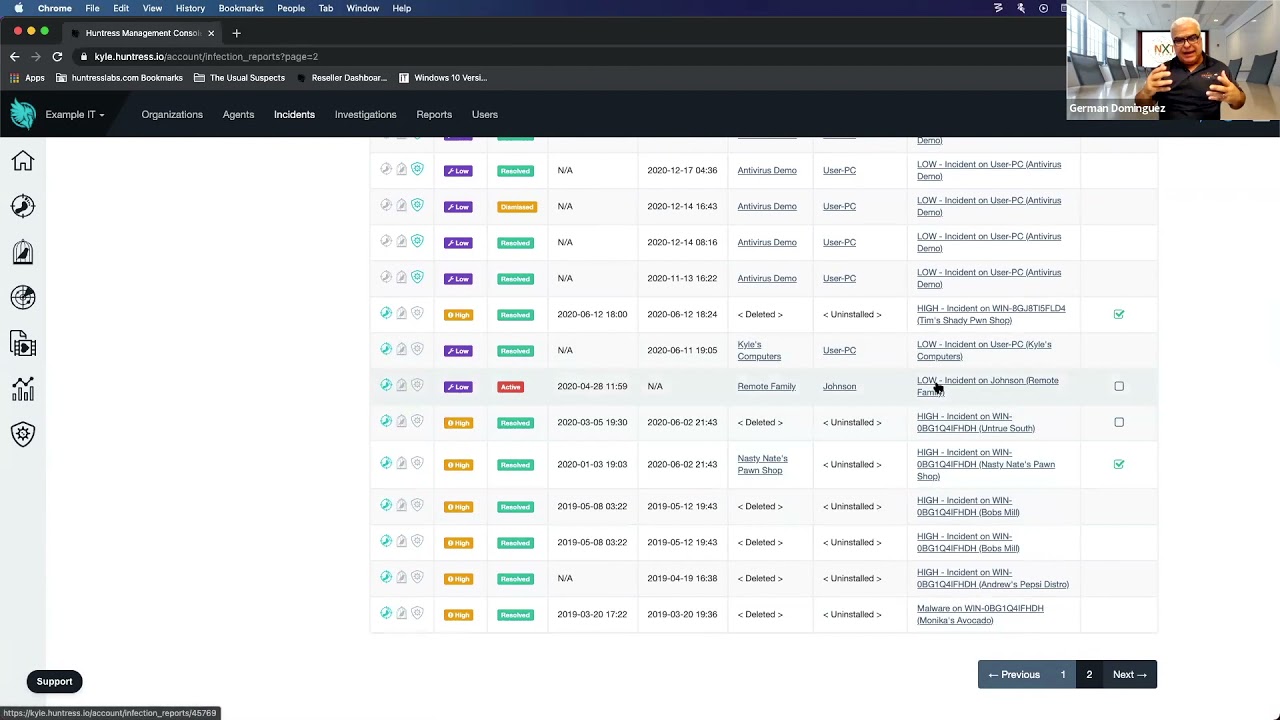
Task: Select page 2 in pagination
Action: pyautogui.click(x=1089, y=674)
